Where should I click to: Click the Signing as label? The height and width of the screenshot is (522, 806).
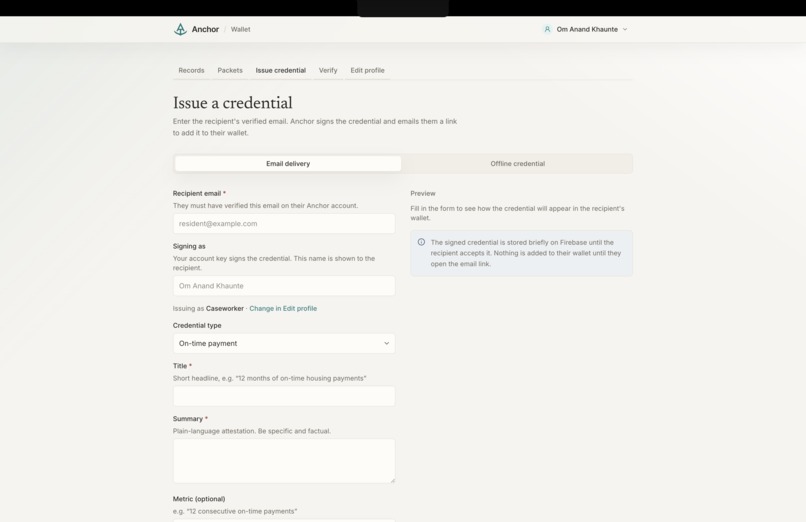pos(189,246)
